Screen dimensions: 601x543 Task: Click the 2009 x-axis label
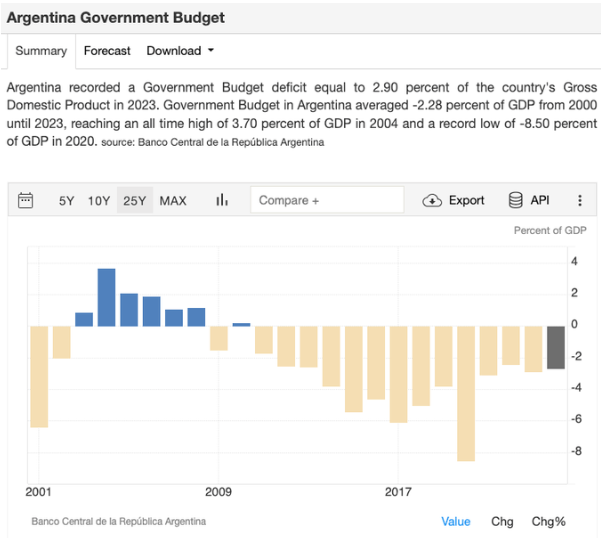218,492
